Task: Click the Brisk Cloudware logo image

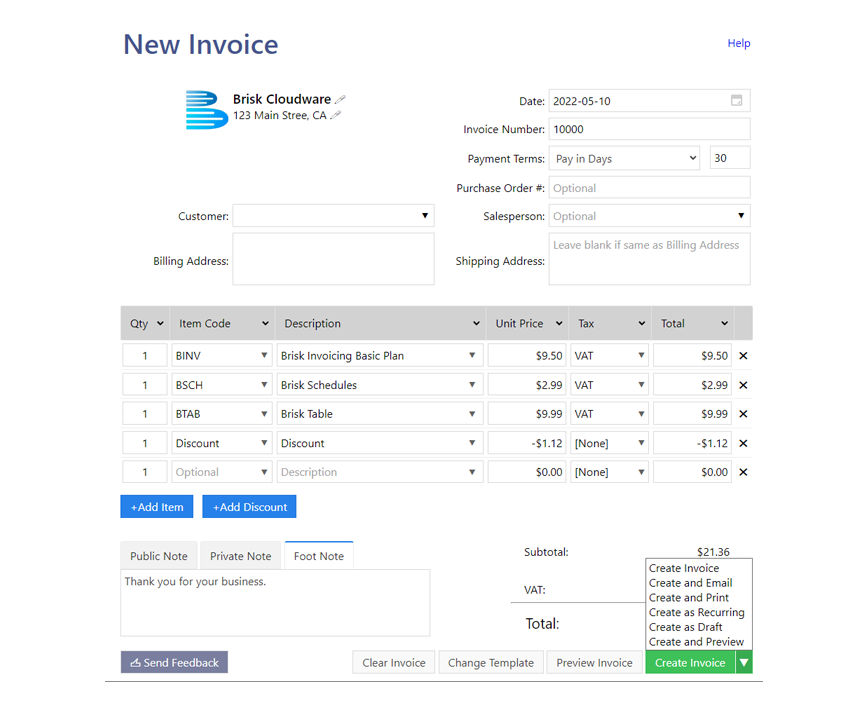Action: (206, 110)
